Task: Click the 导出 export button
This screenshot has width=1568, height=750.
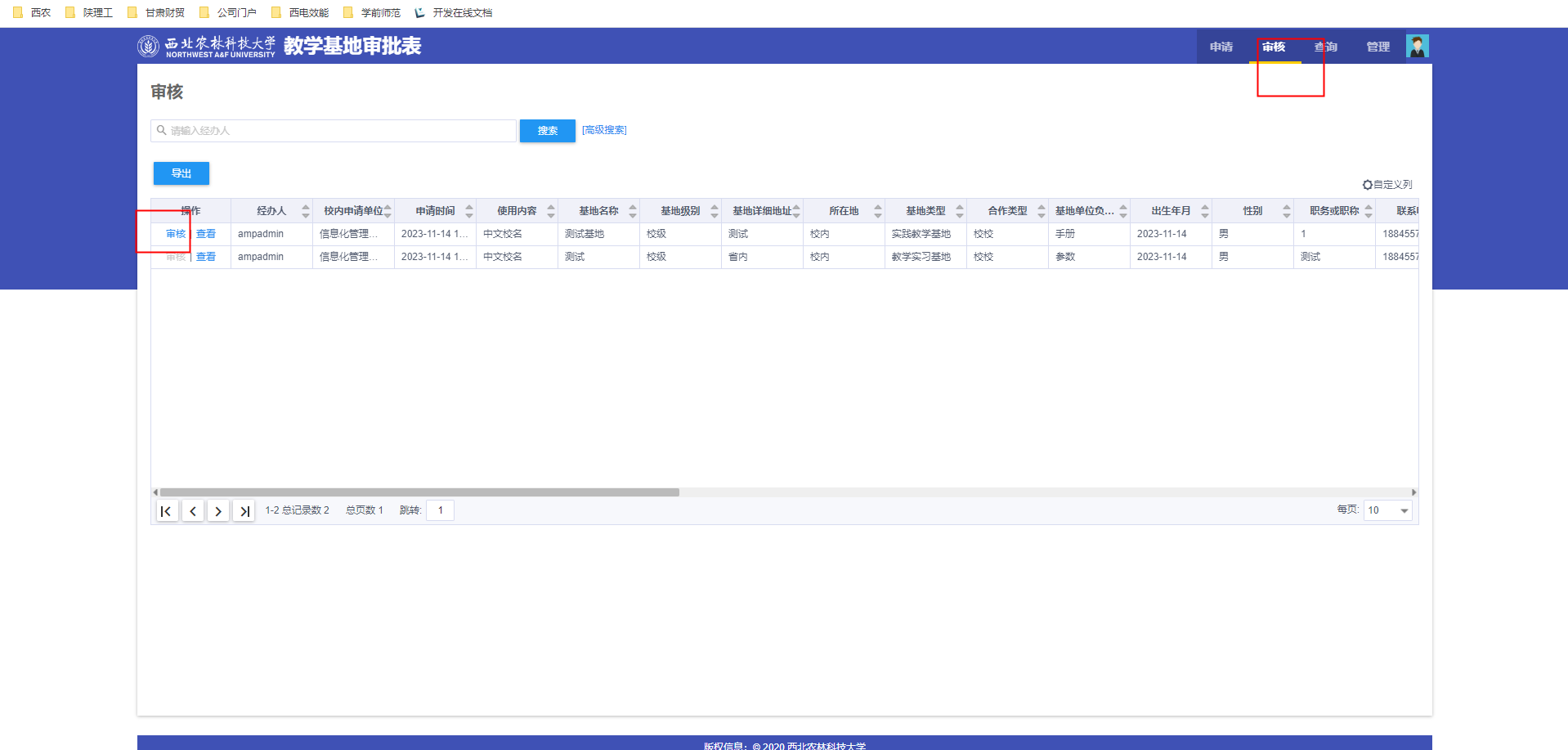Action: point(181,173)
